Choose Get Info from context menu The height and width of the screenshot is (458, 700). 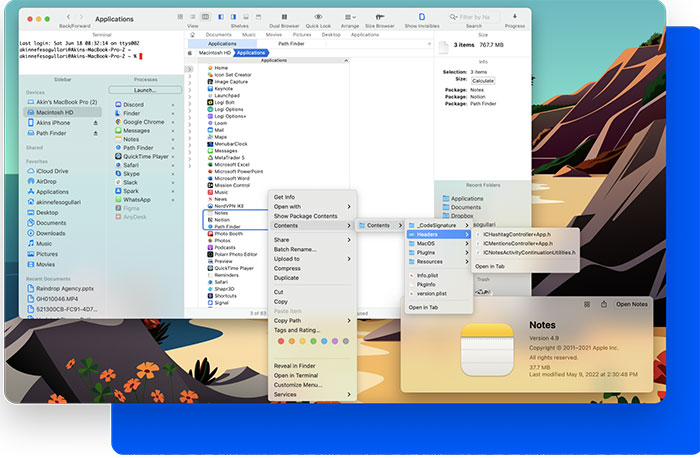coord(284,197)
